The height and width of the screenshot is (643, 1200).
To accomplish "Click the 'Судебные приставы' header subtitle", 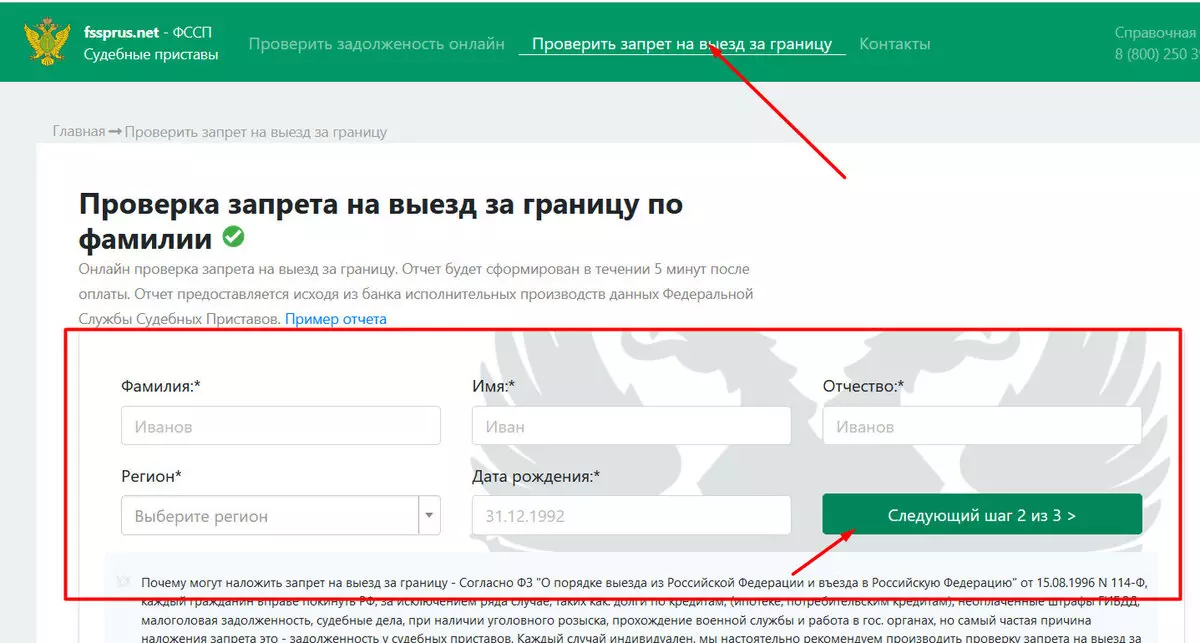I will pos(151,54).
